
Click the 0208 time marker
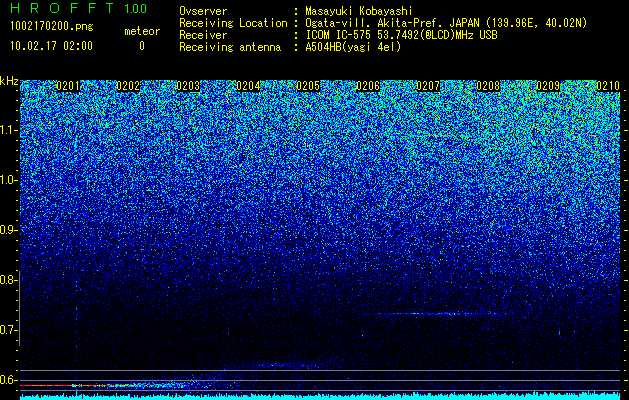point(488,86)
